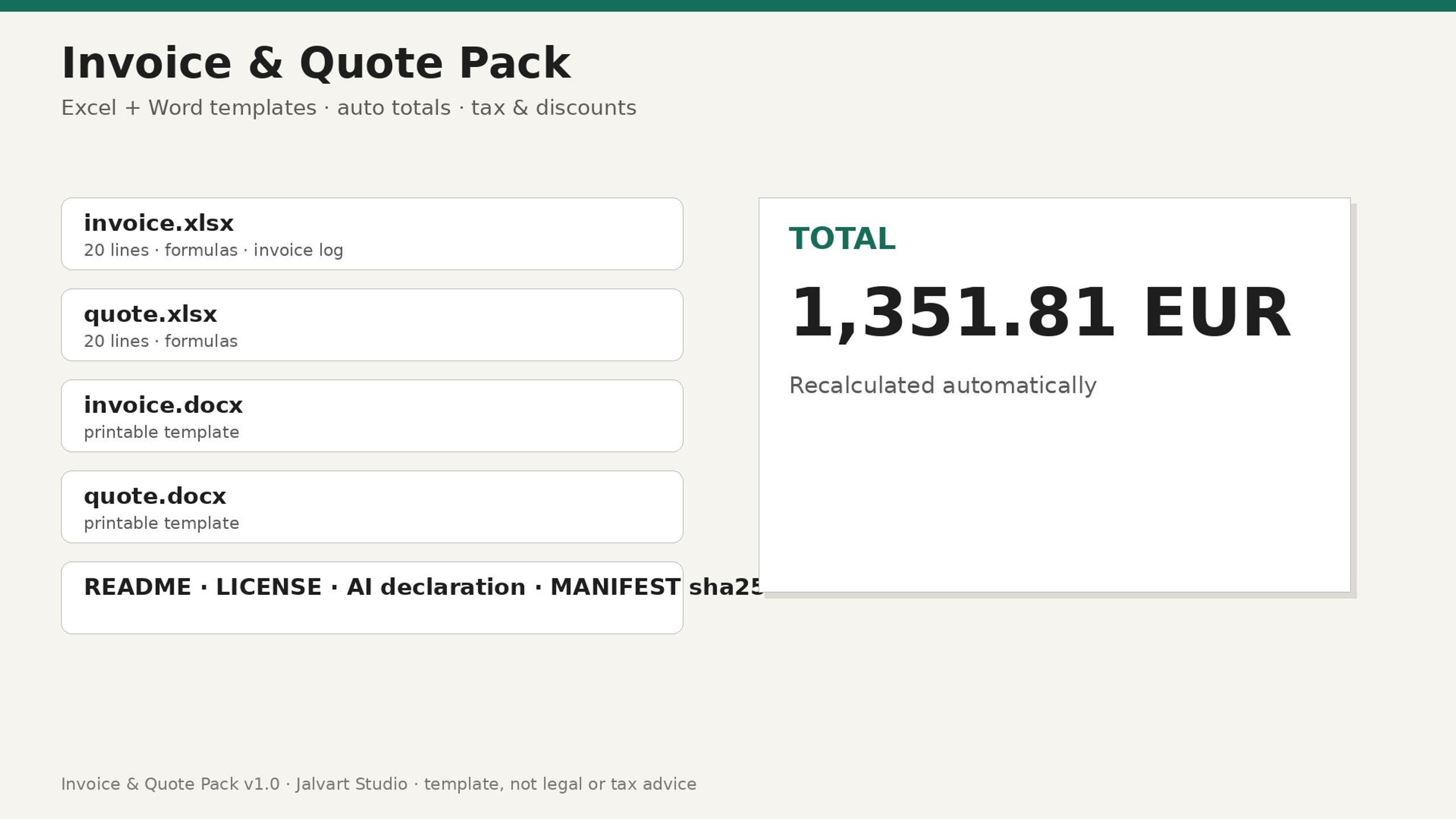This screenshot has width=1456, height=819.
Task: Click the Invoice & Quote Pack heading
Action: coord(316,63)
